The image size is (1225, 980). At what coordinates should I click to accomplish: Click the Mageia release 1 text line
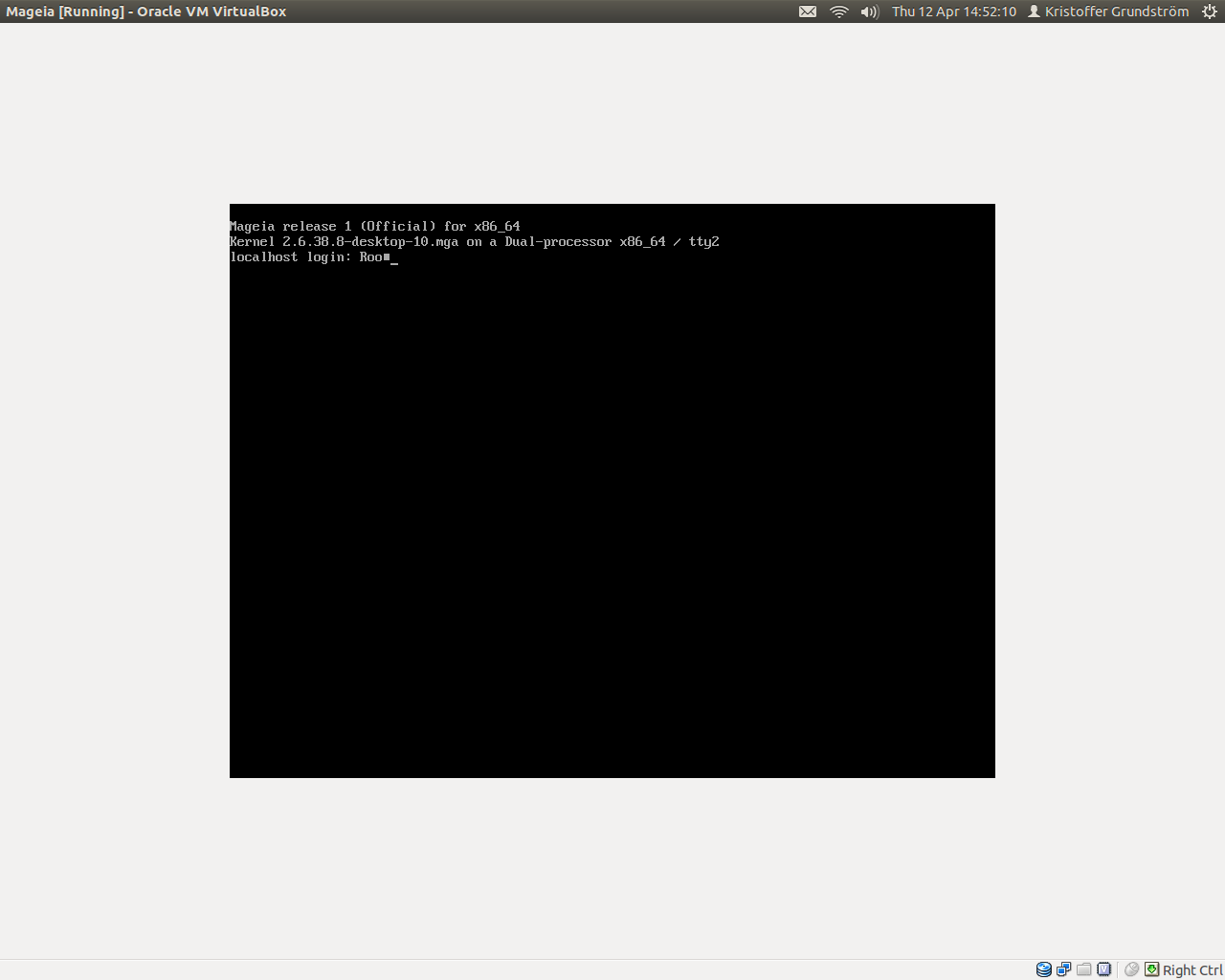coord(375,227)
